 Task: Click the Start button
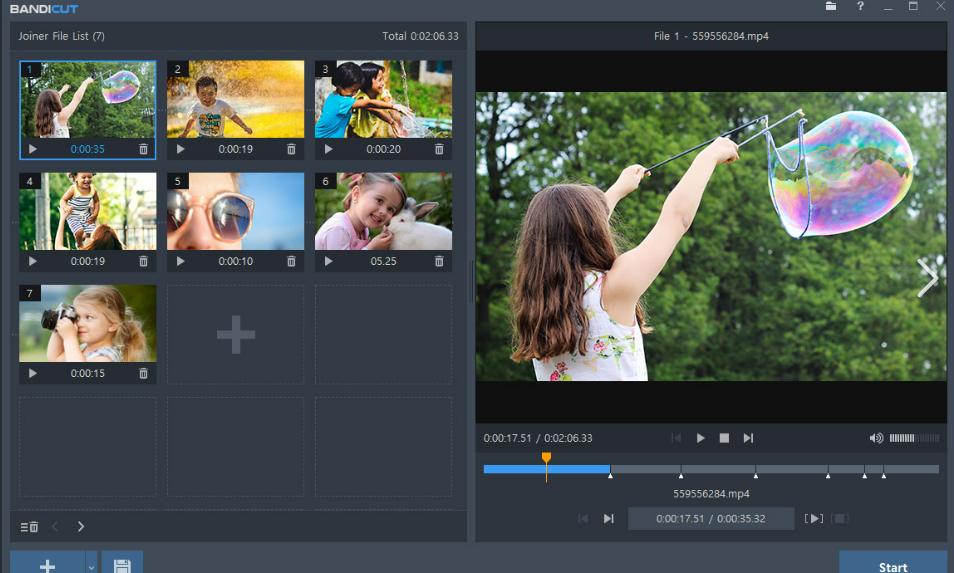coord(892,565)
